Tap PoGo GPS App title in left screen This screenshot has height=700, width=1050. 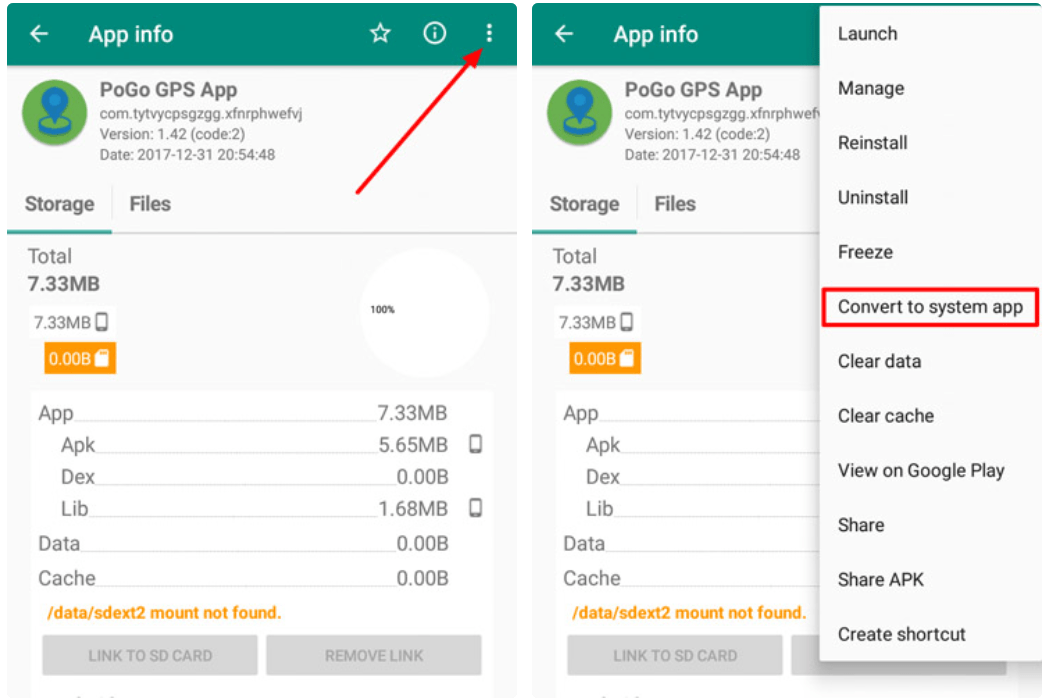click(x=168, y=90)
